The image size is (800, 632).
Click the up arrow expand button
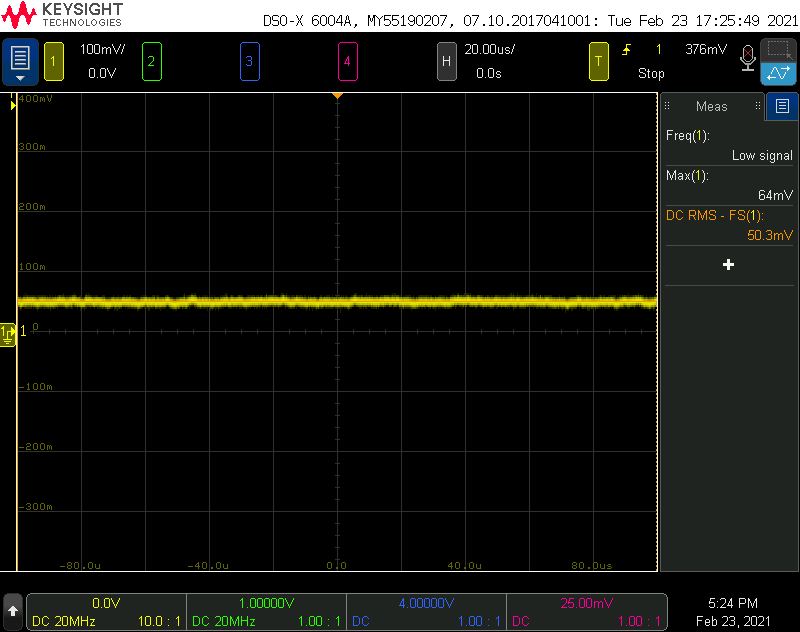point(13,611)
